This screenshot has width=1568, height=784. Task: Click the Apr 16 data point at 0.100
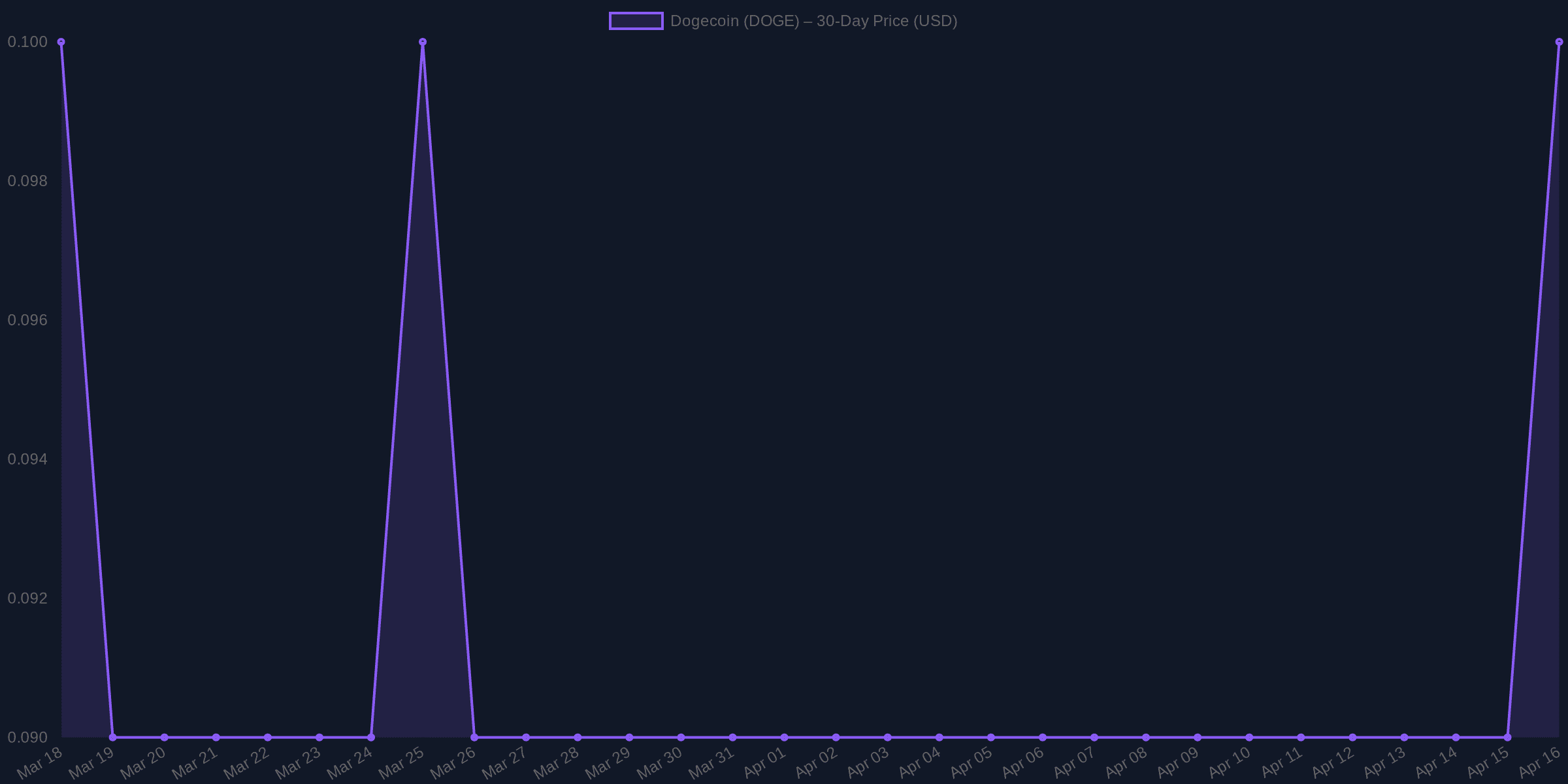pos(1559,42)
